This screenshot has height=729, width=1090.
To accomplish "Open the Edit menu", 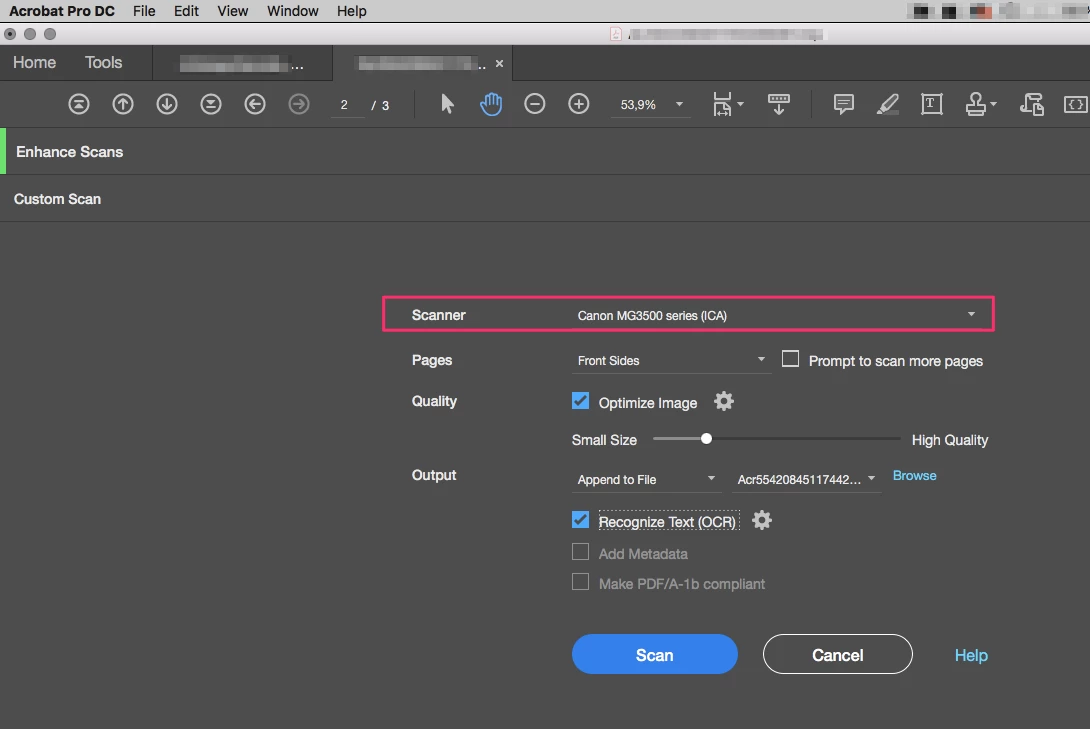I will point(186,11).
